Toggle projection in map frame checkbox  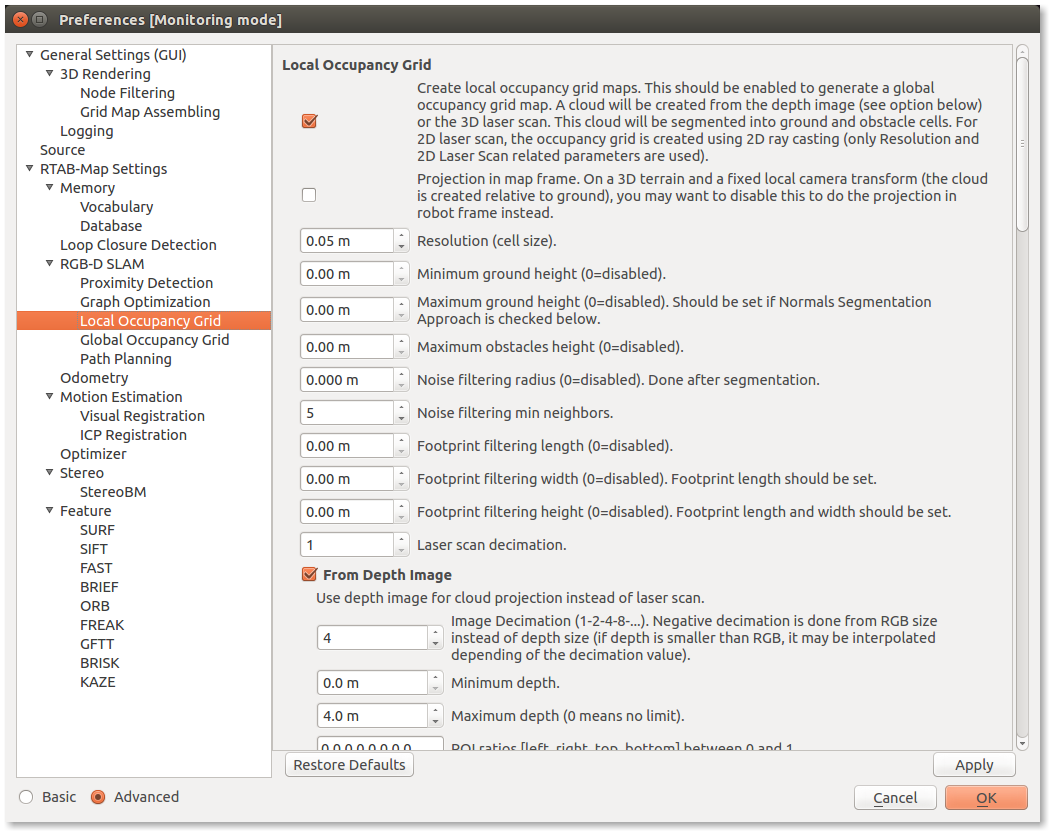coord(309,195)
